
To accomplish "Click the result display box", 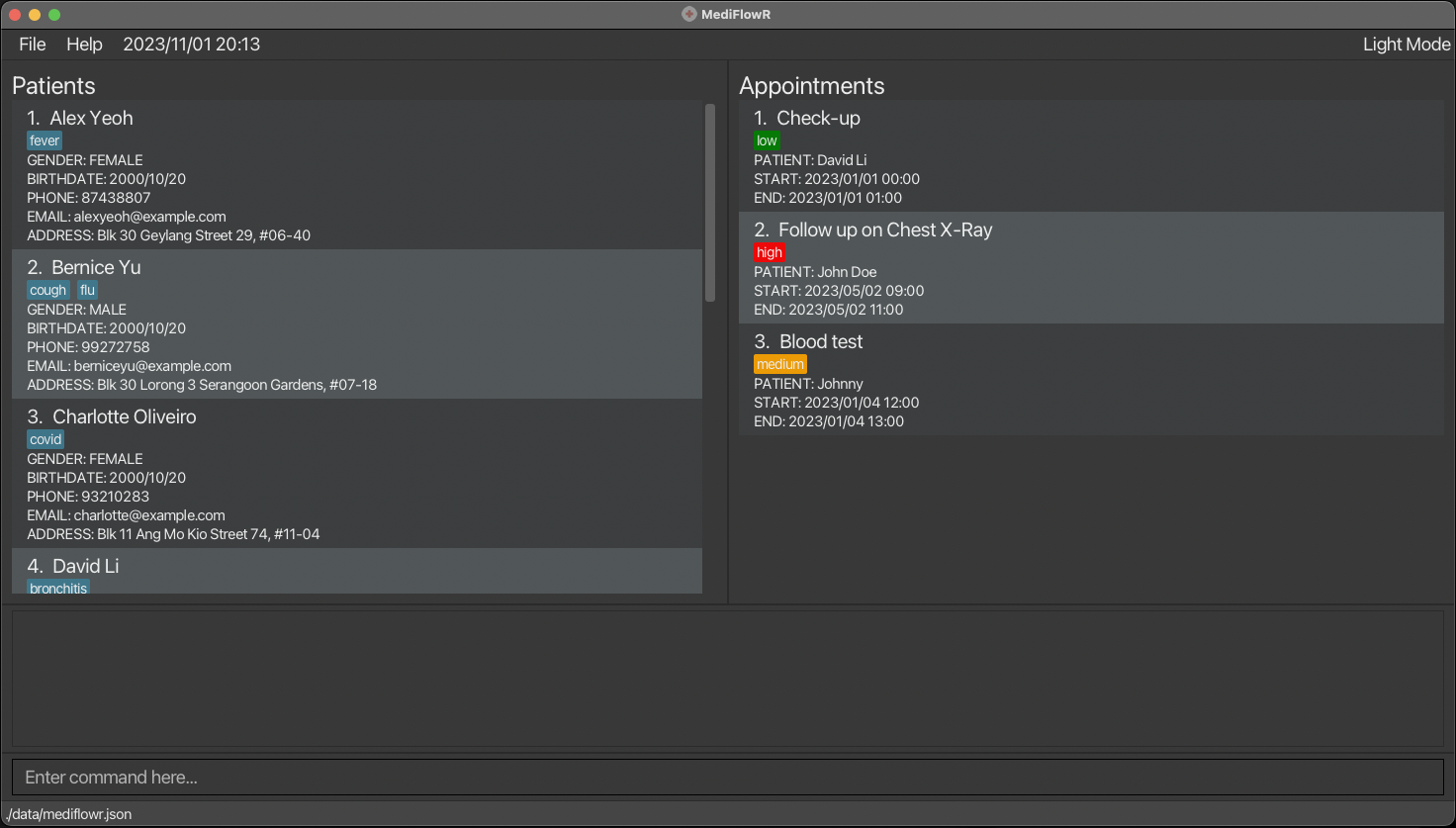I will pos(727,678).
